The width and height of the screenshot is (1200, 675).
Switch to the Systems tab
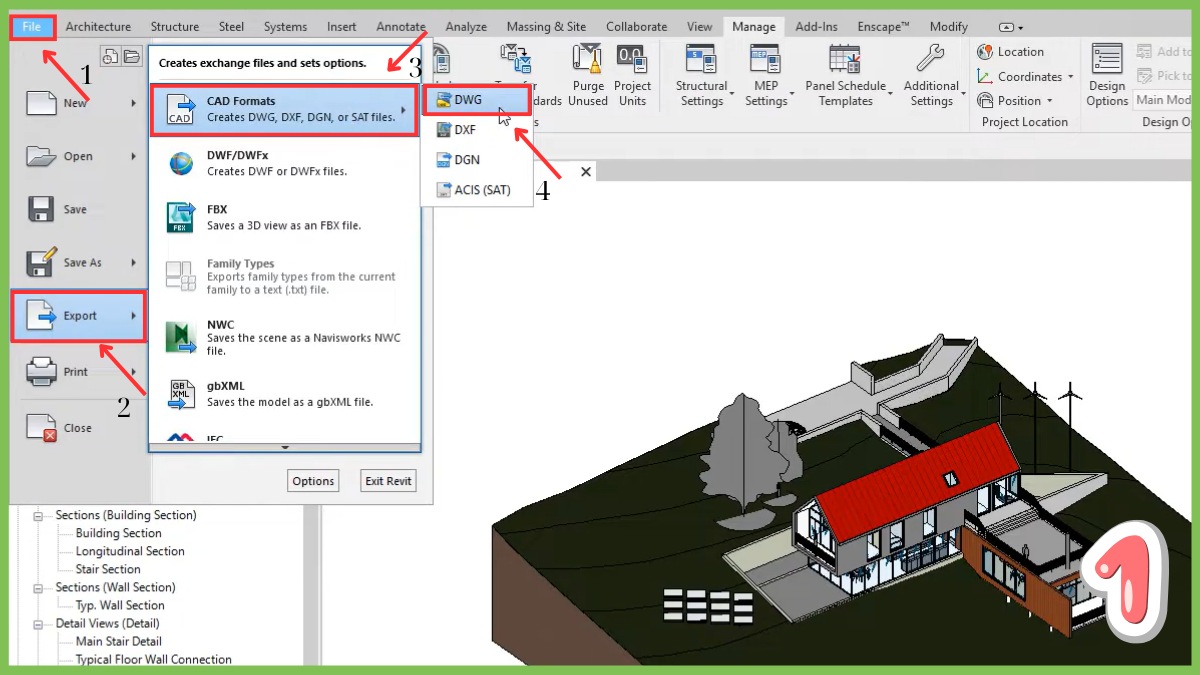pos(286,27)
